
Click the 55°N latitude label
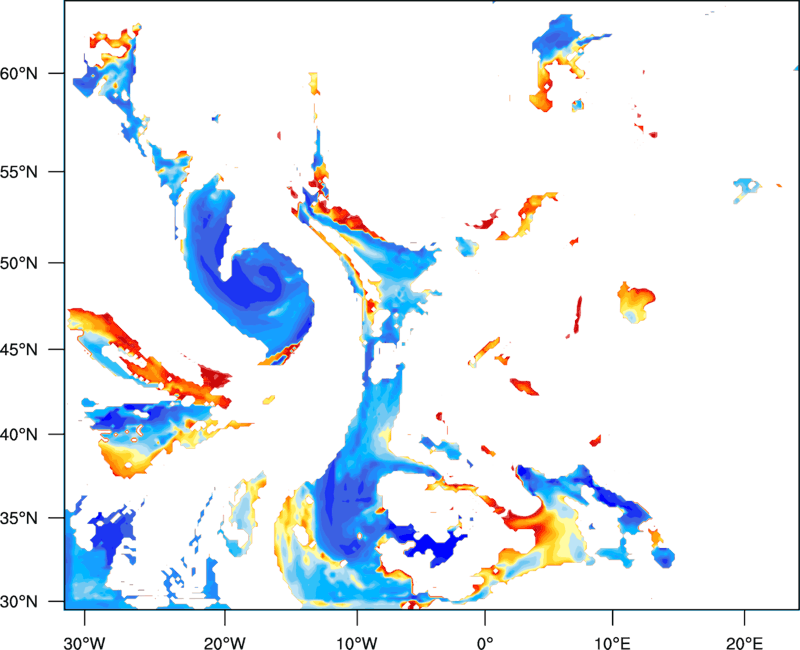[x=19, y=172]
